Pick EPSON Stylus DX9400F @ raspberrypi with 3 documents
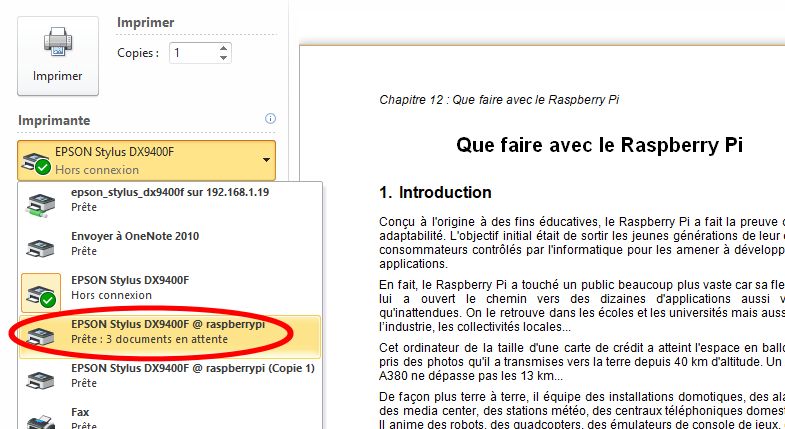This screenshot has height=429, width=785. click(170, 337)
